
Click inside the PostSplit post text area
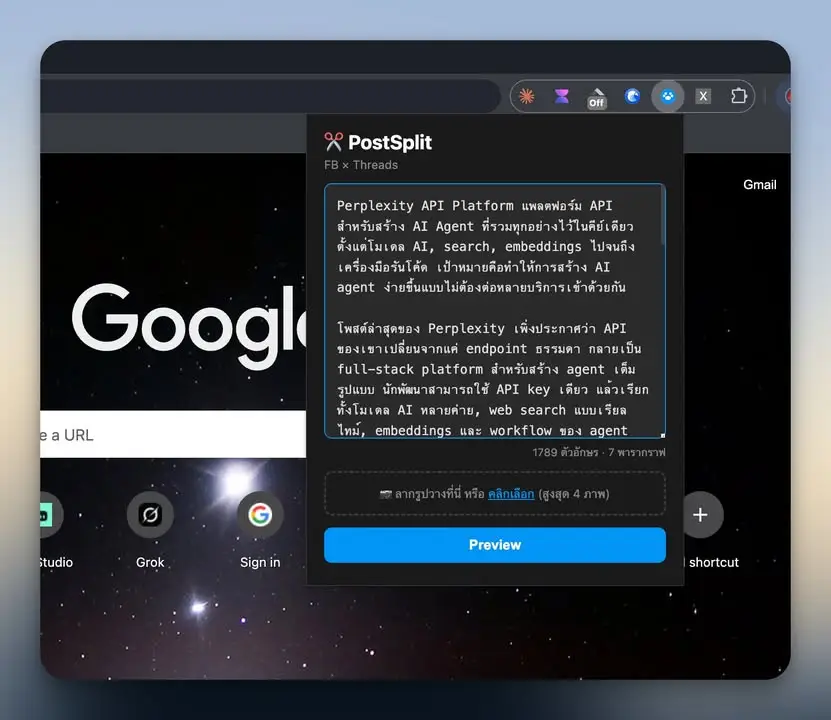[495, 311]
